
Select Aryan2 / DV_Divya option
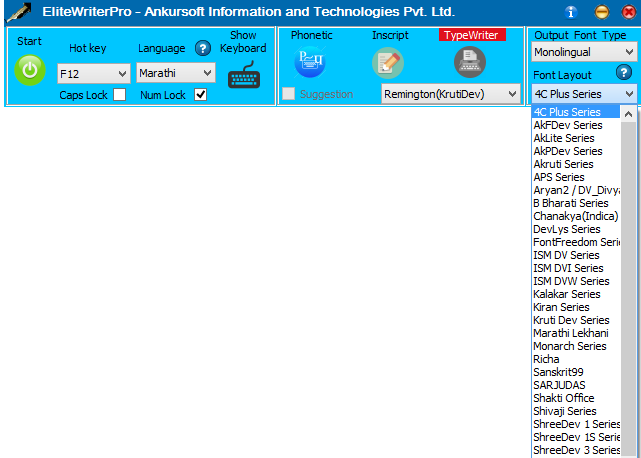pos(576,190)
